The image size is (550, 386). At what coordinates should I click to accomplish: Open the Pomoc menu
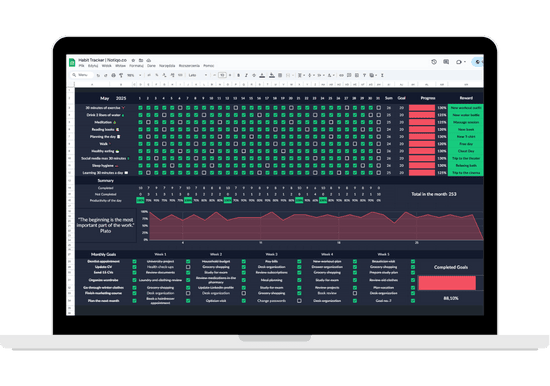[209, 66]
